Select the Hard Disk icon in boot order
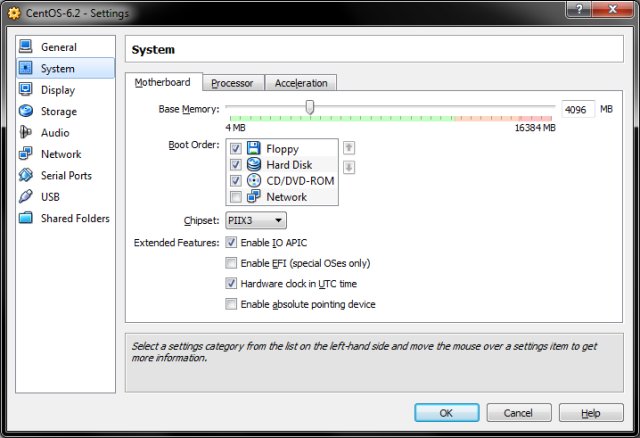The image size is (640, 438). pyautogui.click(x=253, y=165)
